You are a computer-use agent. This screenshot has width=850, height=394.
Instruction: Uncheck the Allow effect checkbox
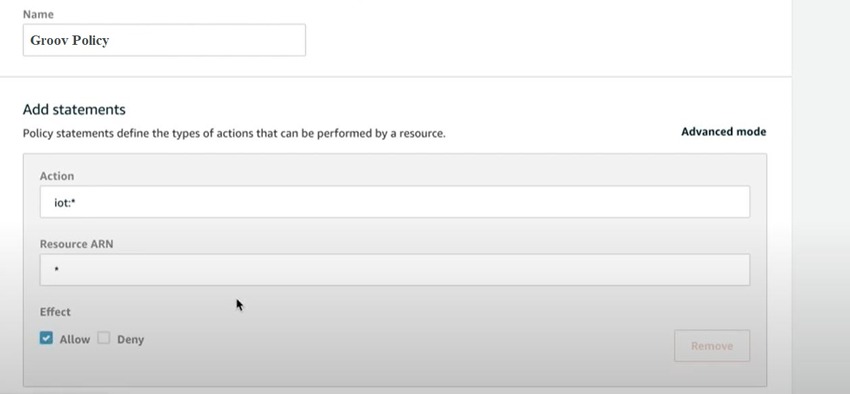(46, 338)
